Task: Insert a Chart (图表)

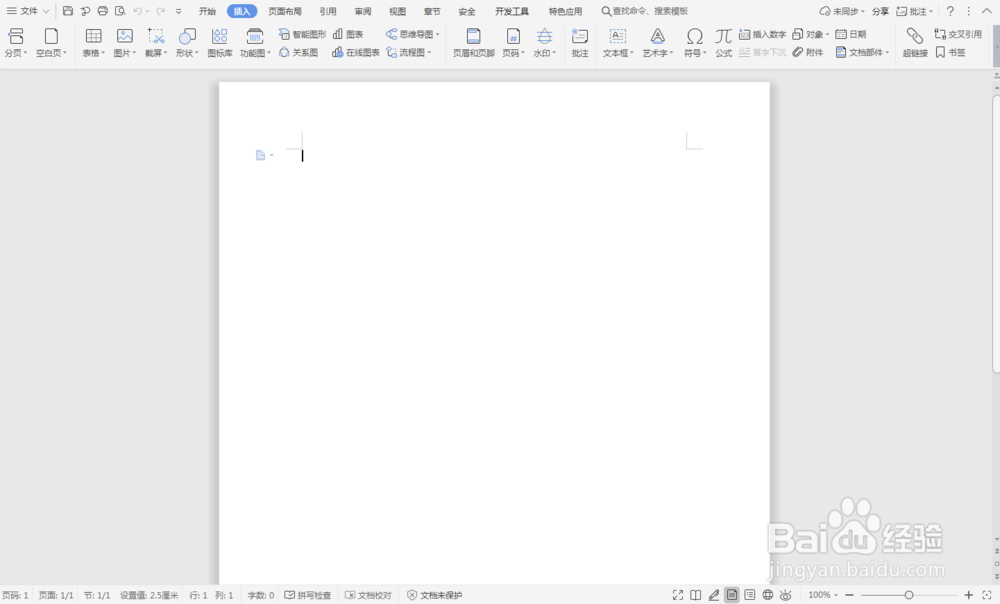Action: pos(348,34)
